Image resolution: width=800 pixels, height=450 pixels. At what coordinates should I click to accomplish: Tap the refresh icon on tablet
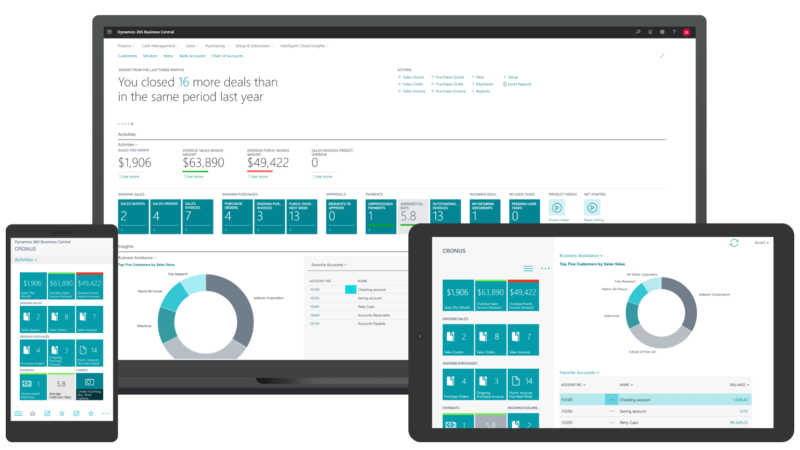pyautogui.click(x=734, y=243)
